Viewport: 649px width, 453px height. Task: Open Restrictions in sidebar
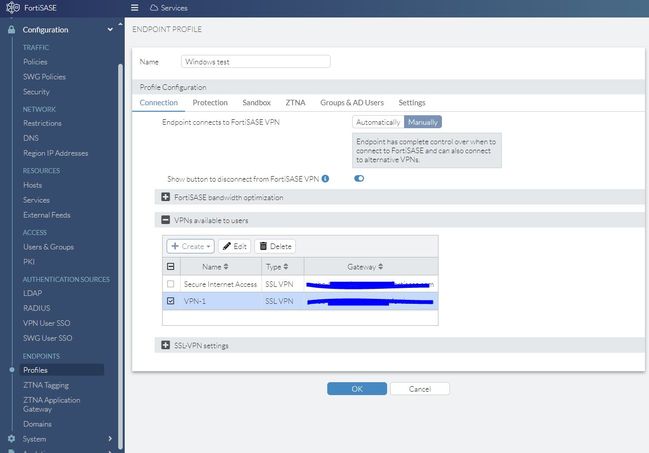42,123
